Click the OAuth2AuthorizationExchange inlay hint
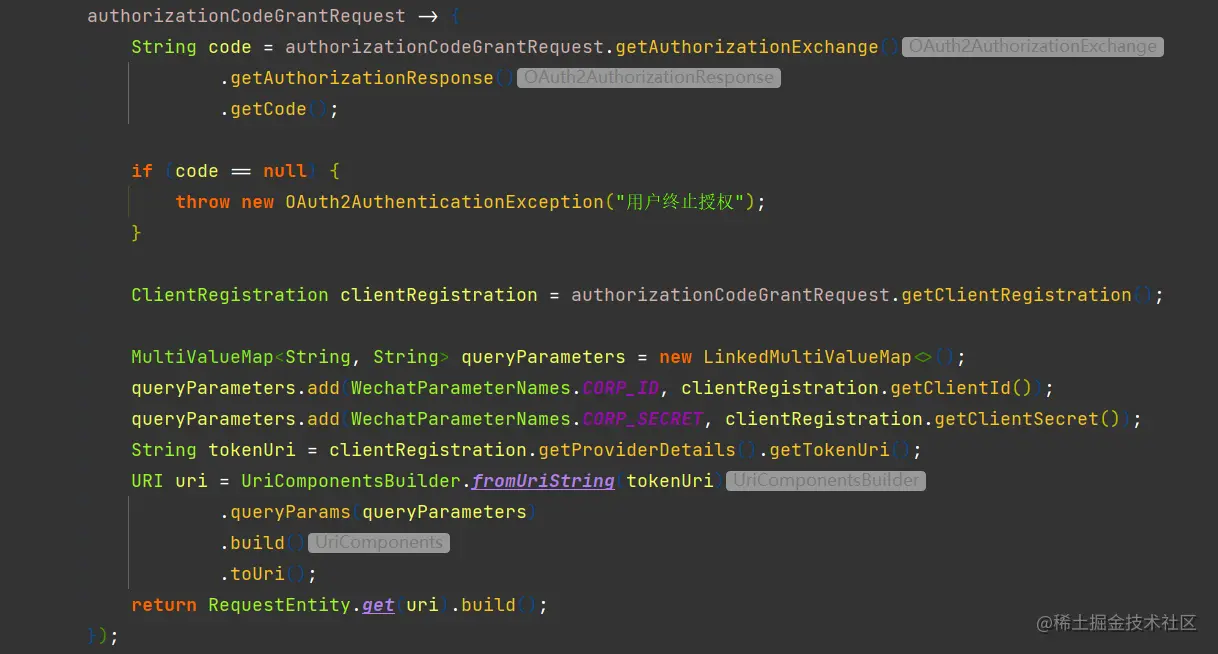Viewport: 1218px width, 654px height. [1033, 47]
